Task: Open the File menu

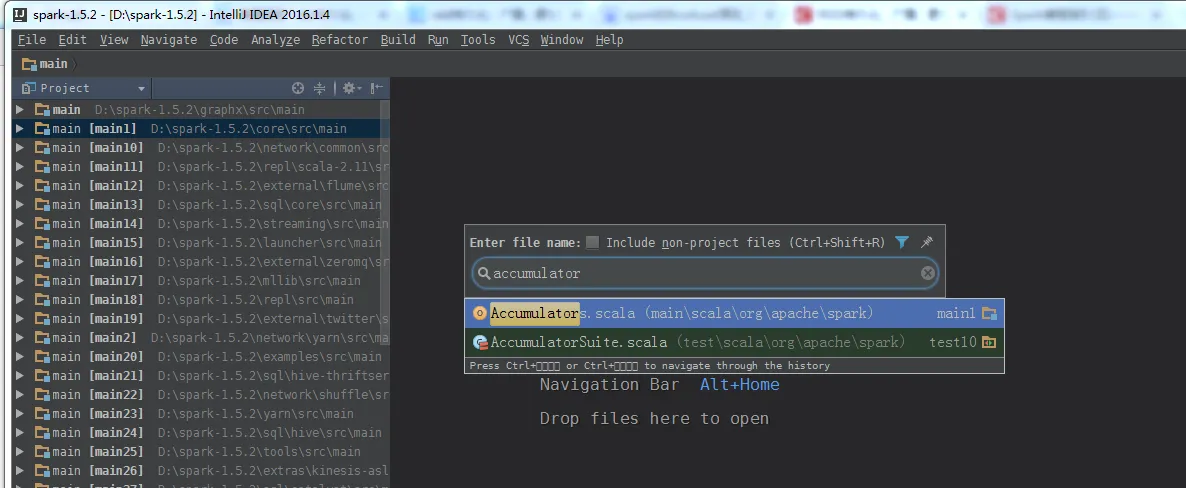Action: pos(32,40)
